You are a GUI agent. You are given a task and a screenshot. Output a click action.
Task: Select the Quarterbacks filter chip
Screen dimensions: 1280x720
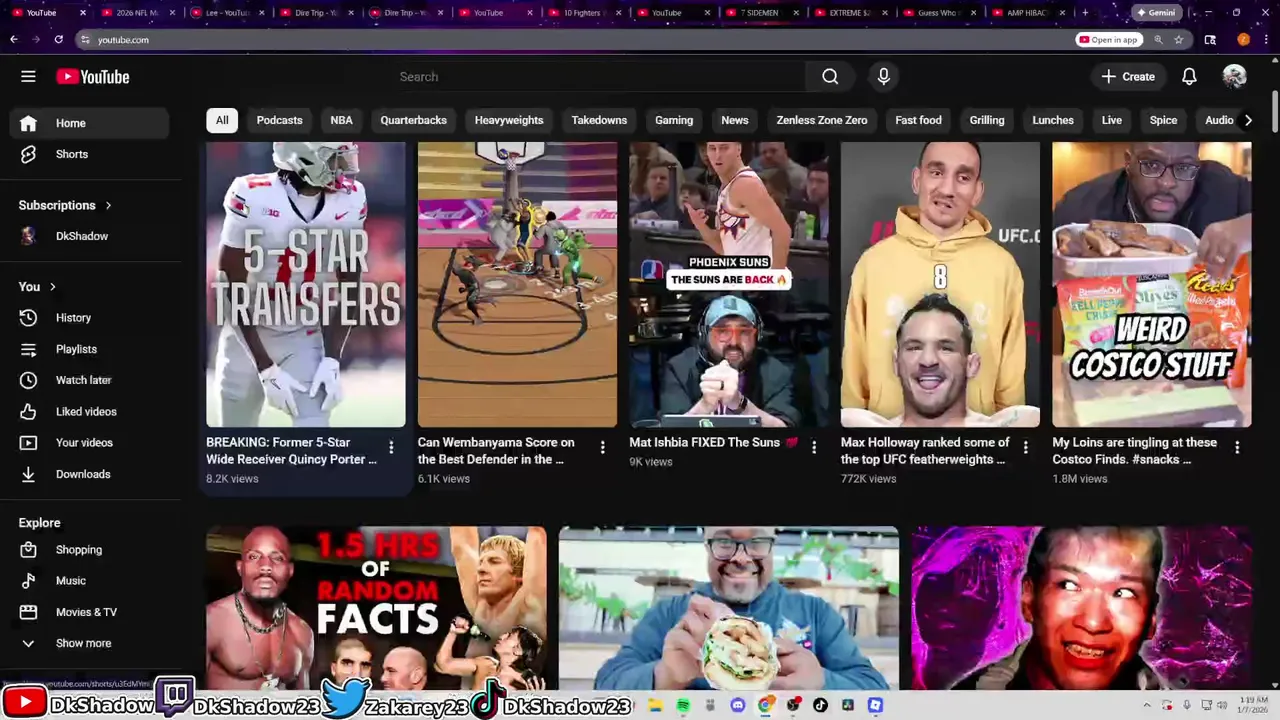(413, 120)
